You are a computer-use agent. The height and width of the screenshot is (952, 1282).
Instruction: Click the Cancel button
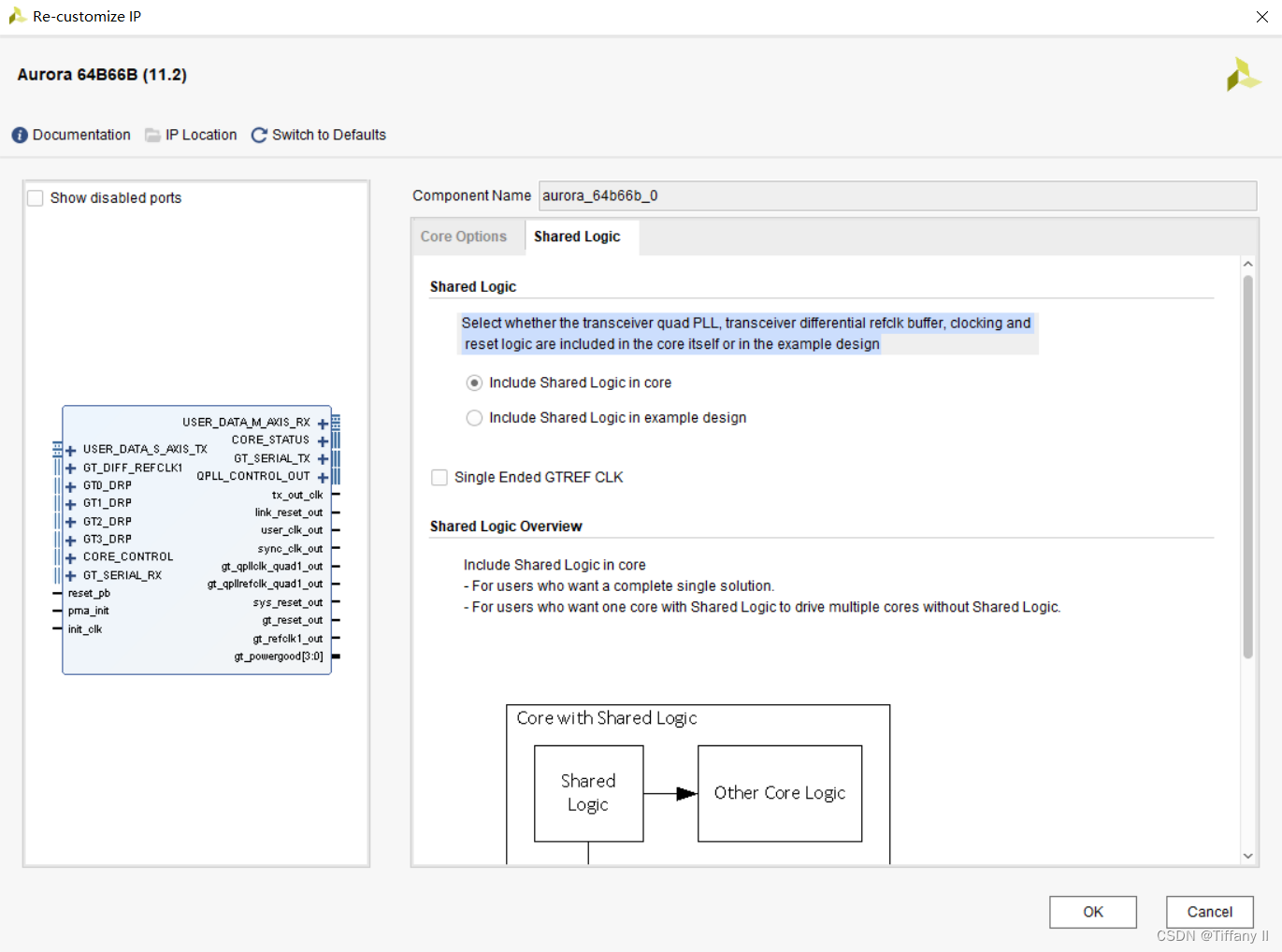pyautogui.click(x=1210, y=912)
